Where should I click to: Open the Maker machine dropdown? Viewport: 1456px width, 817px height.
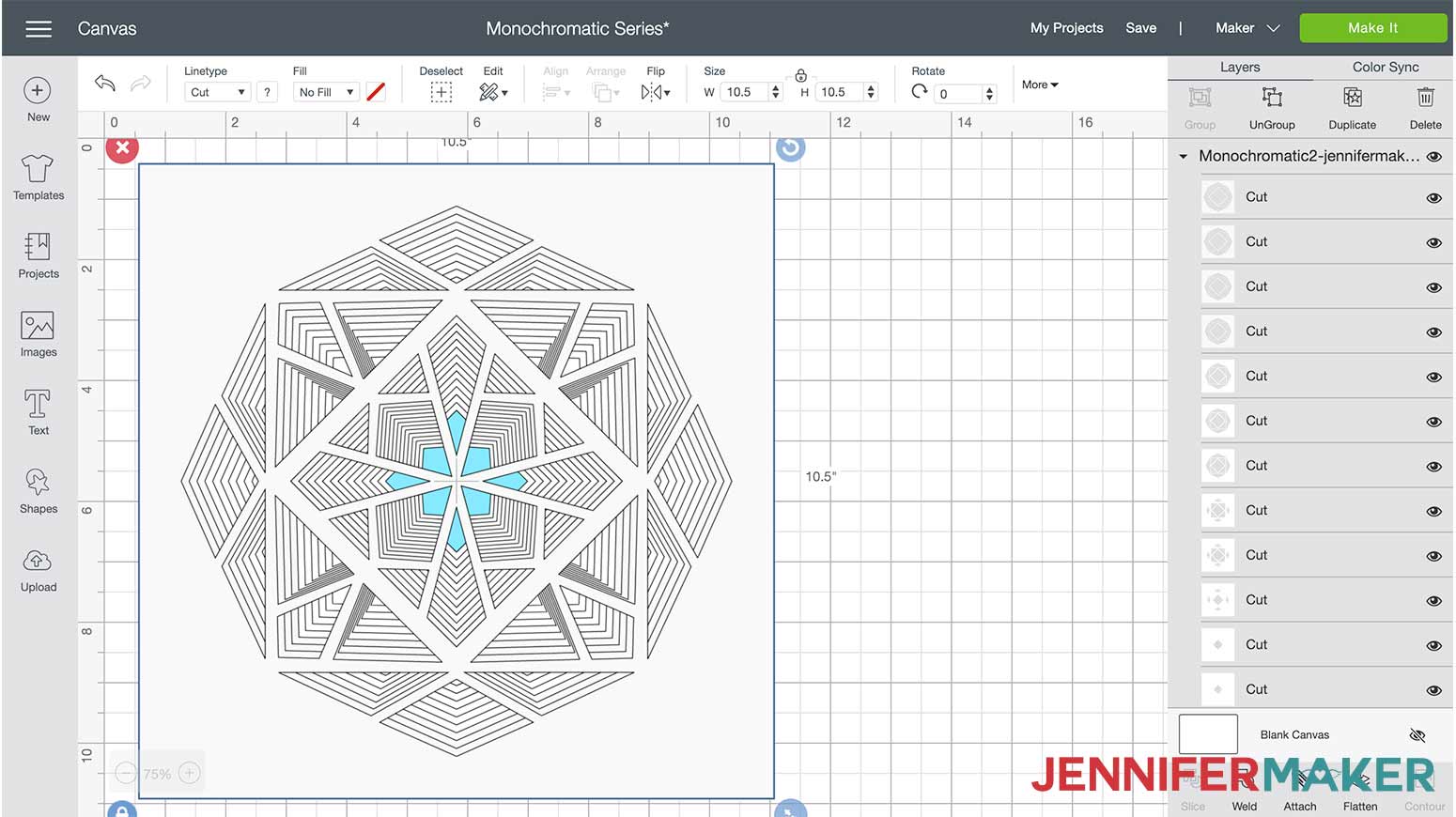click(x=1247, y=28)
